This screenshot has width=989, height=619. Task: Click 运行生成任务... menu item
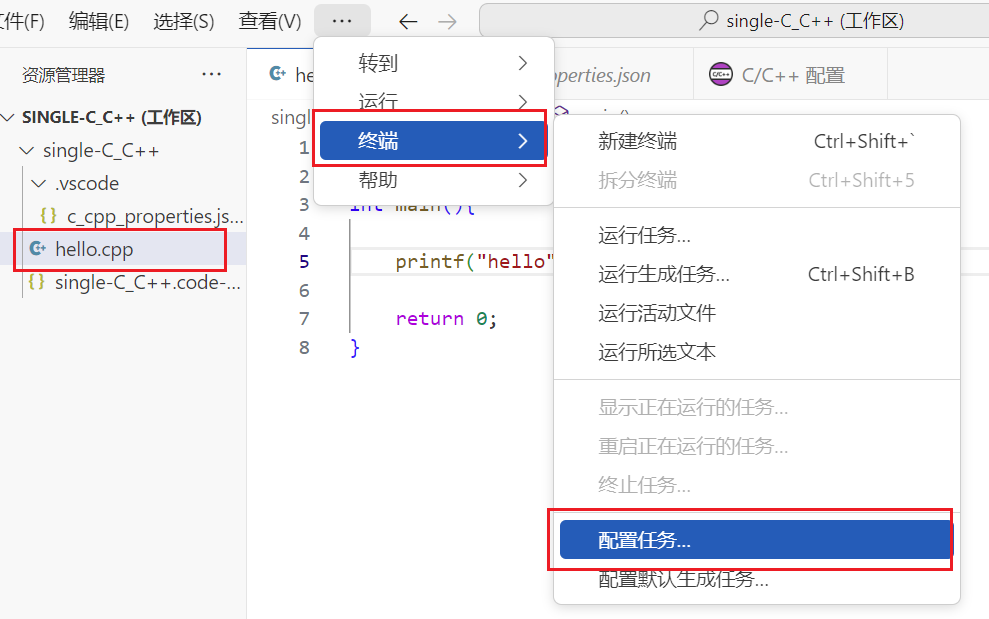[664, 274]
